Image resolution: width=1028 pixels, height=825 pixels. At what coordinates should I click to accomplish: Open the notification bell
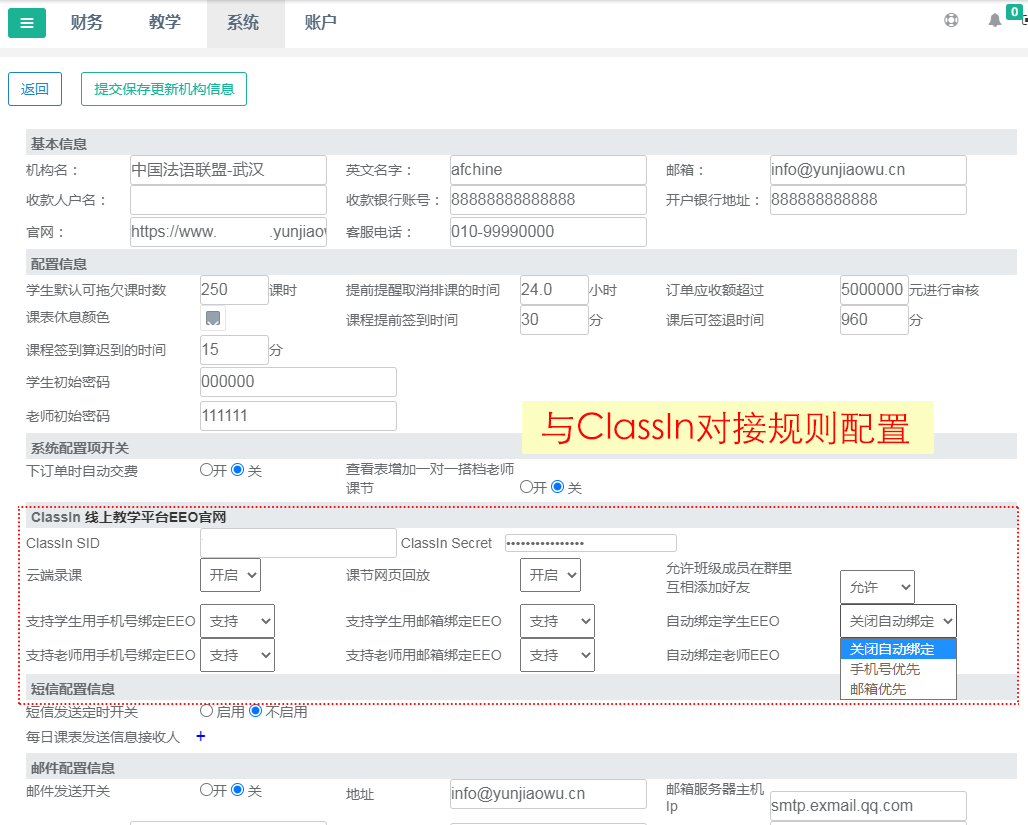pyautogui.click(x=994, y=21)
